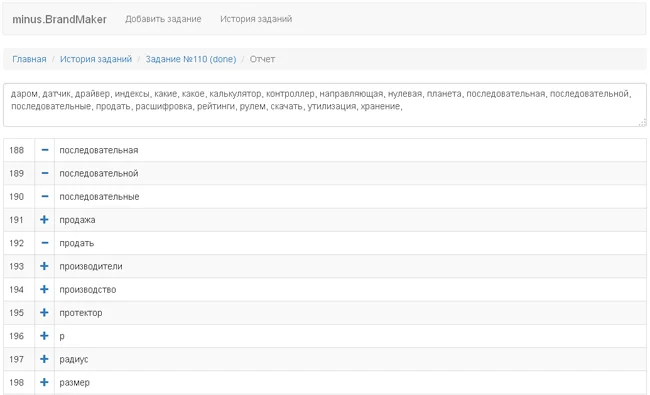
Task: Select the word протектор
Action: point(81,313)
